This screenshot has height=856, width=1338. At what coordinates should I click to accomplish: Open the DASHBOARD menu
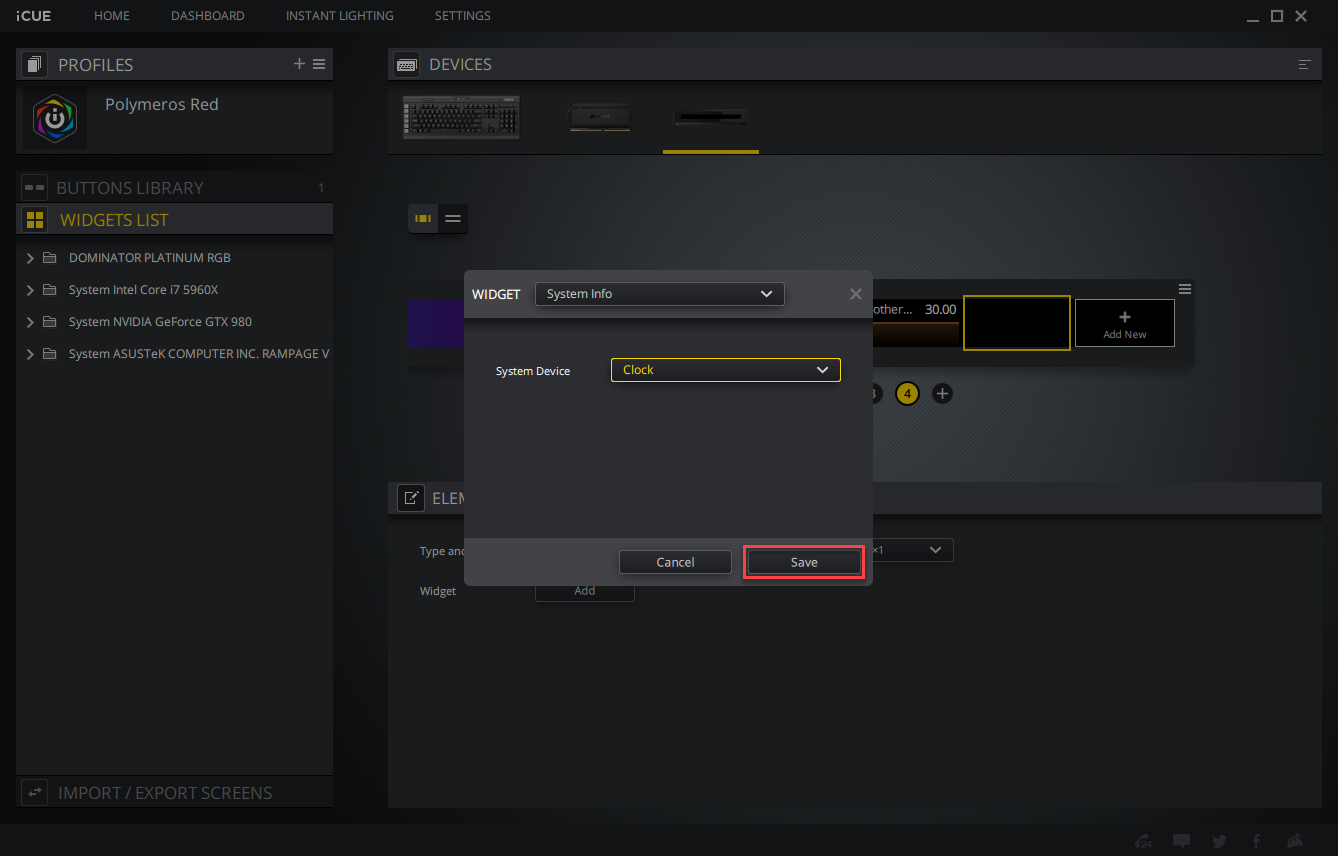(x=208, y=16)
